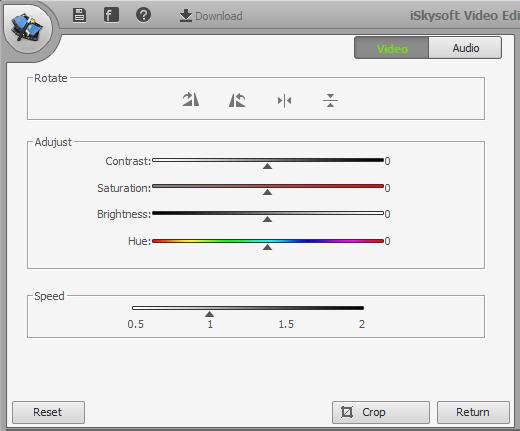Open the Facebook share icon
Screen dimensions: 520x431
[111, 15]
